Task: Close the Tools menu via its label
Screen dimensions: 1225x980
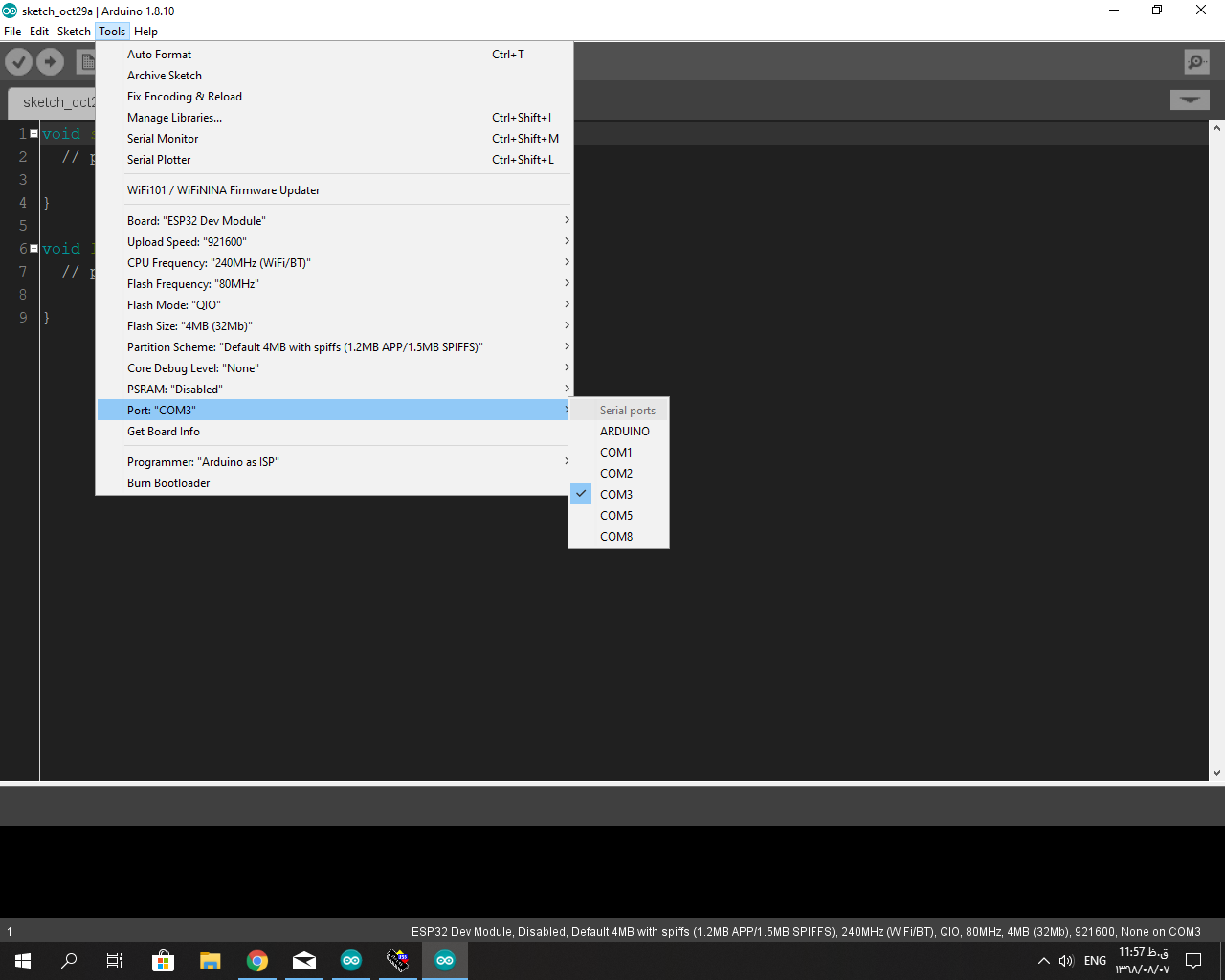Action: 112,32
